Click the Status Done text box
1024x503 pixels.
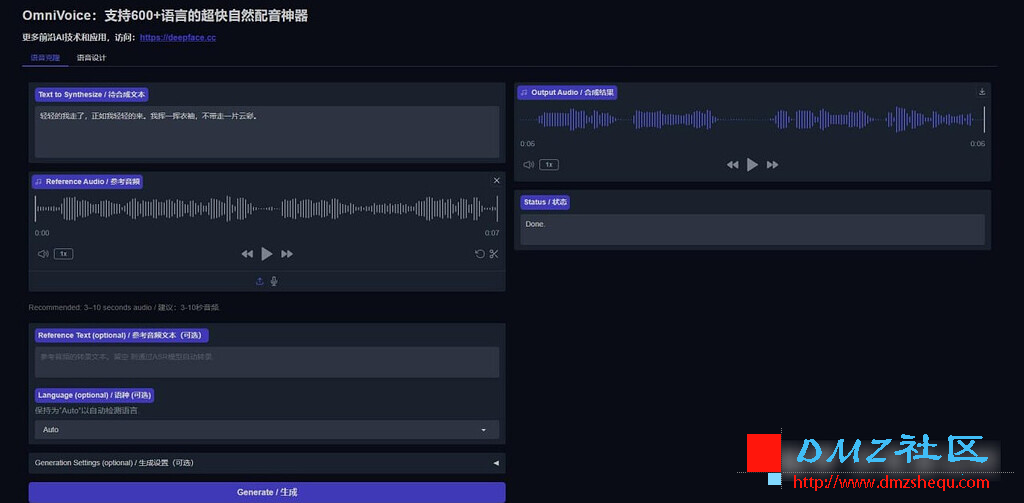click(x=752, y=229)
